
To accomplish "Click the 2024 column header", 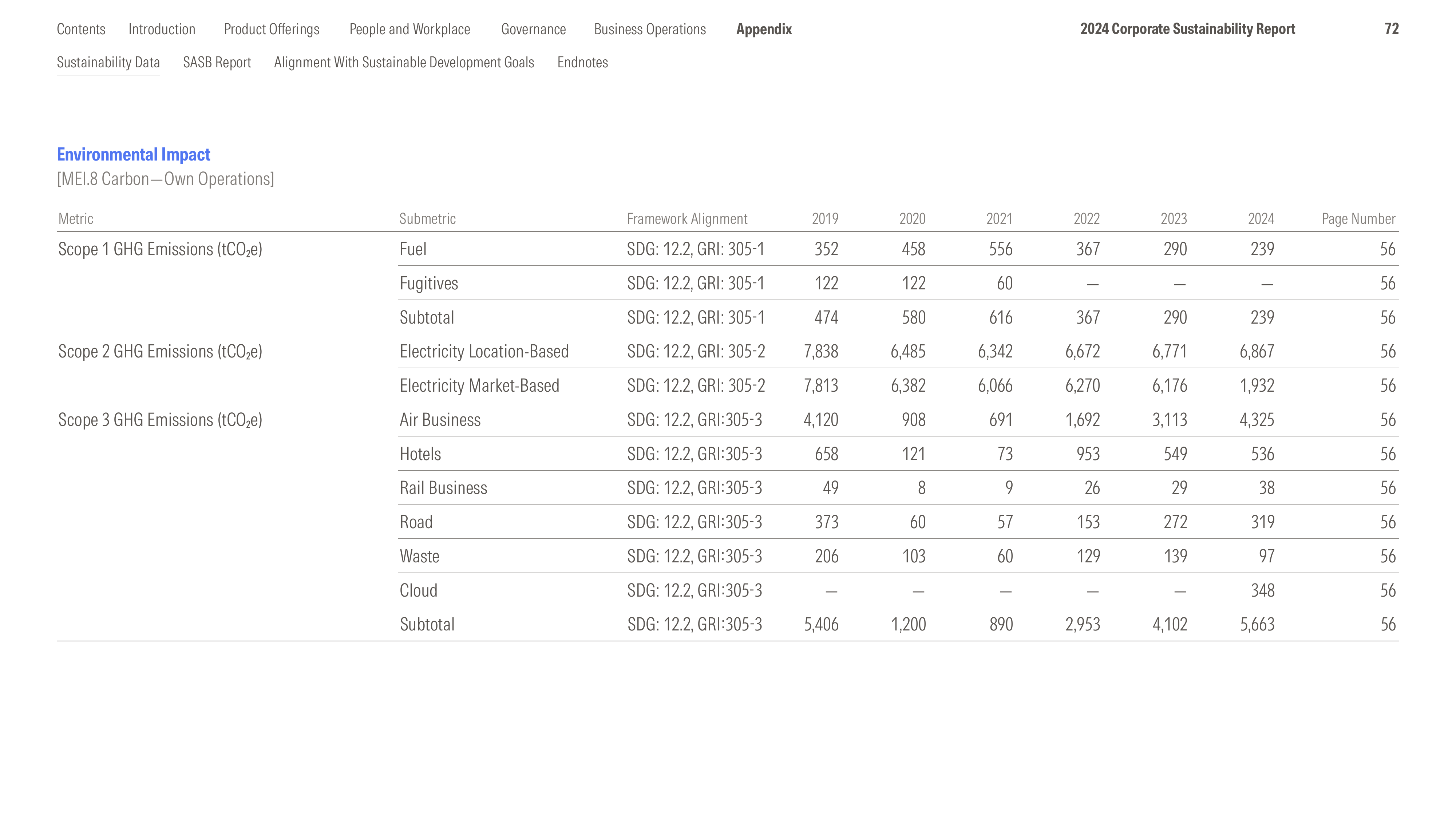I will coord(1261,219).
